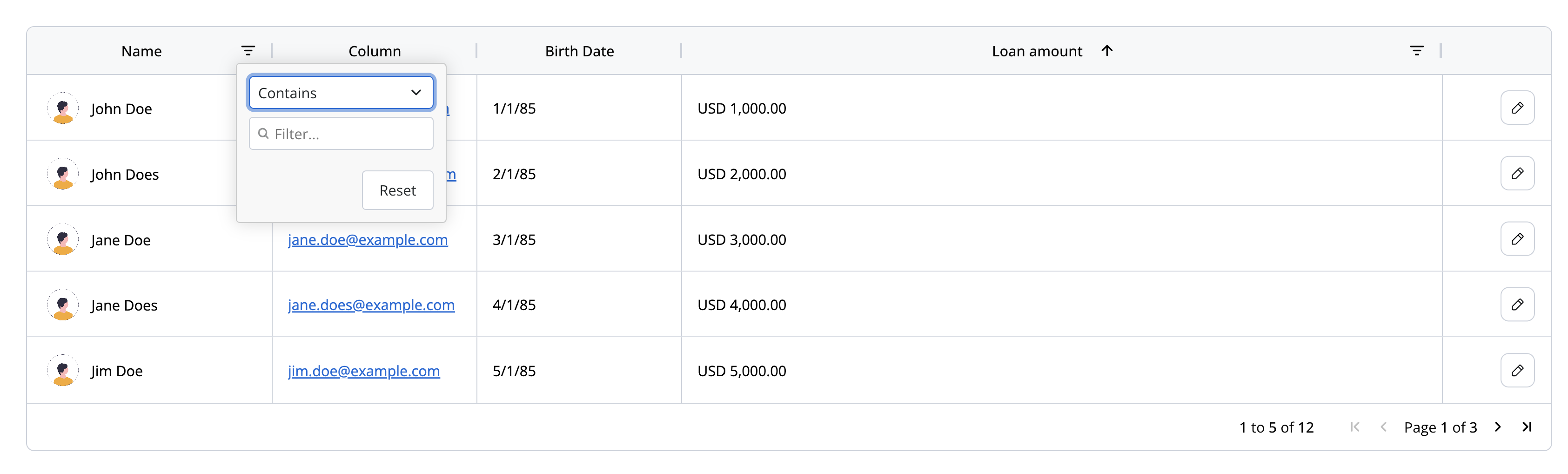Sort by the Column header

tap(375, 51)
